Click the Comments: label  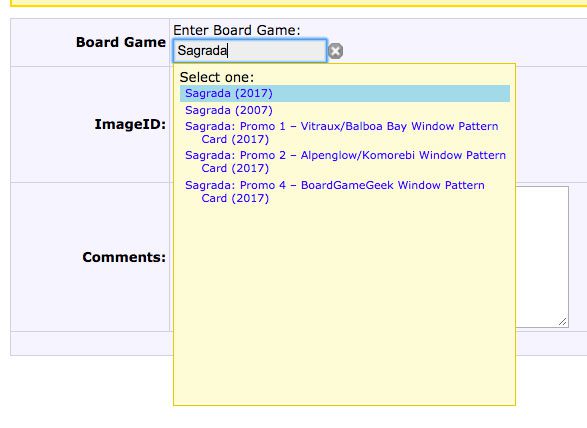(x=124, y=257)
